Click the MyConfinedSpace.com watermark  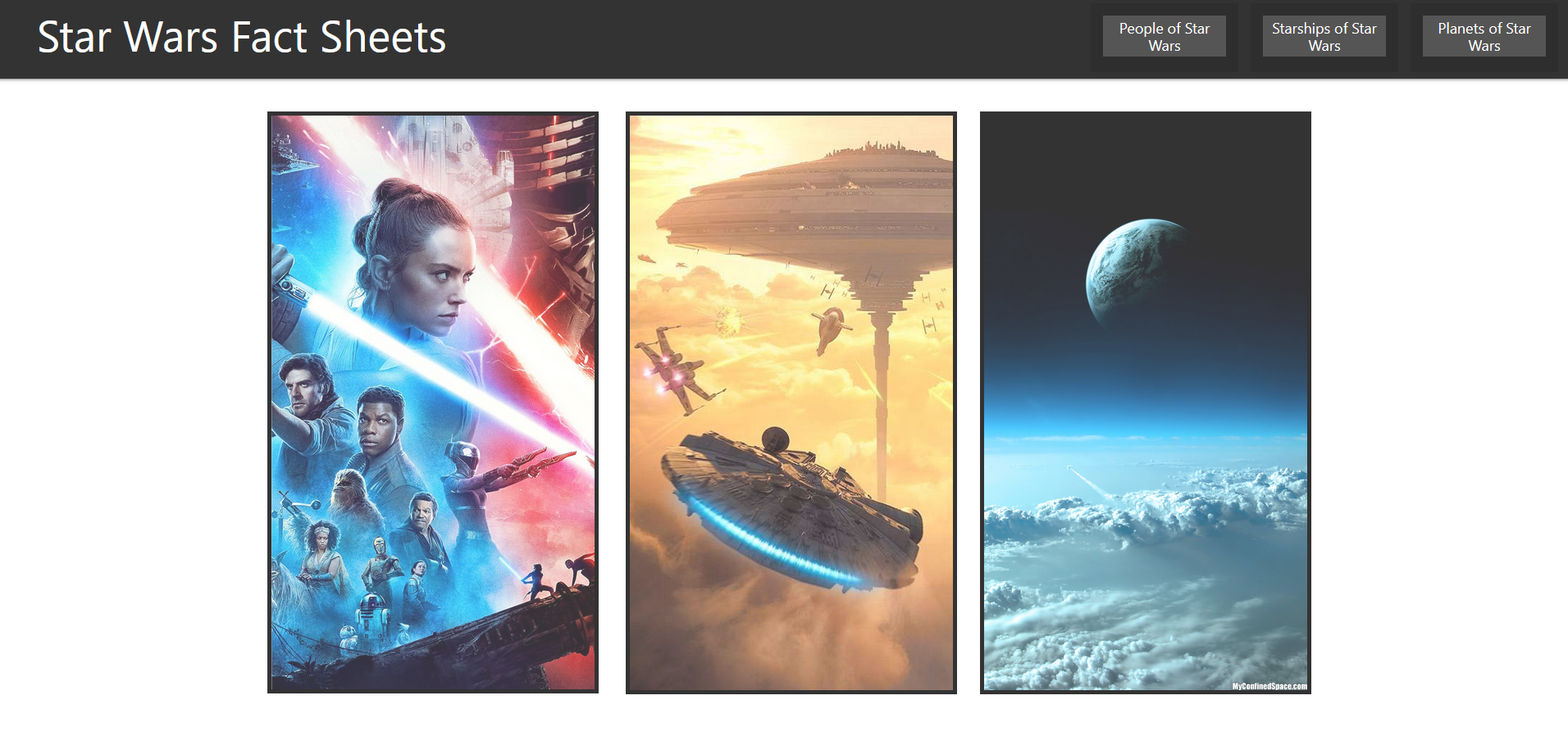pyautogui.click(x=1269, y=686)
